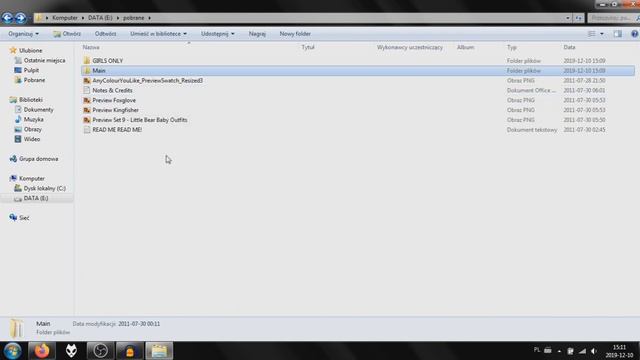Select the GIRLS ONLY folder icon
This screenshot has height=360, width=640.
coord(87,60)
